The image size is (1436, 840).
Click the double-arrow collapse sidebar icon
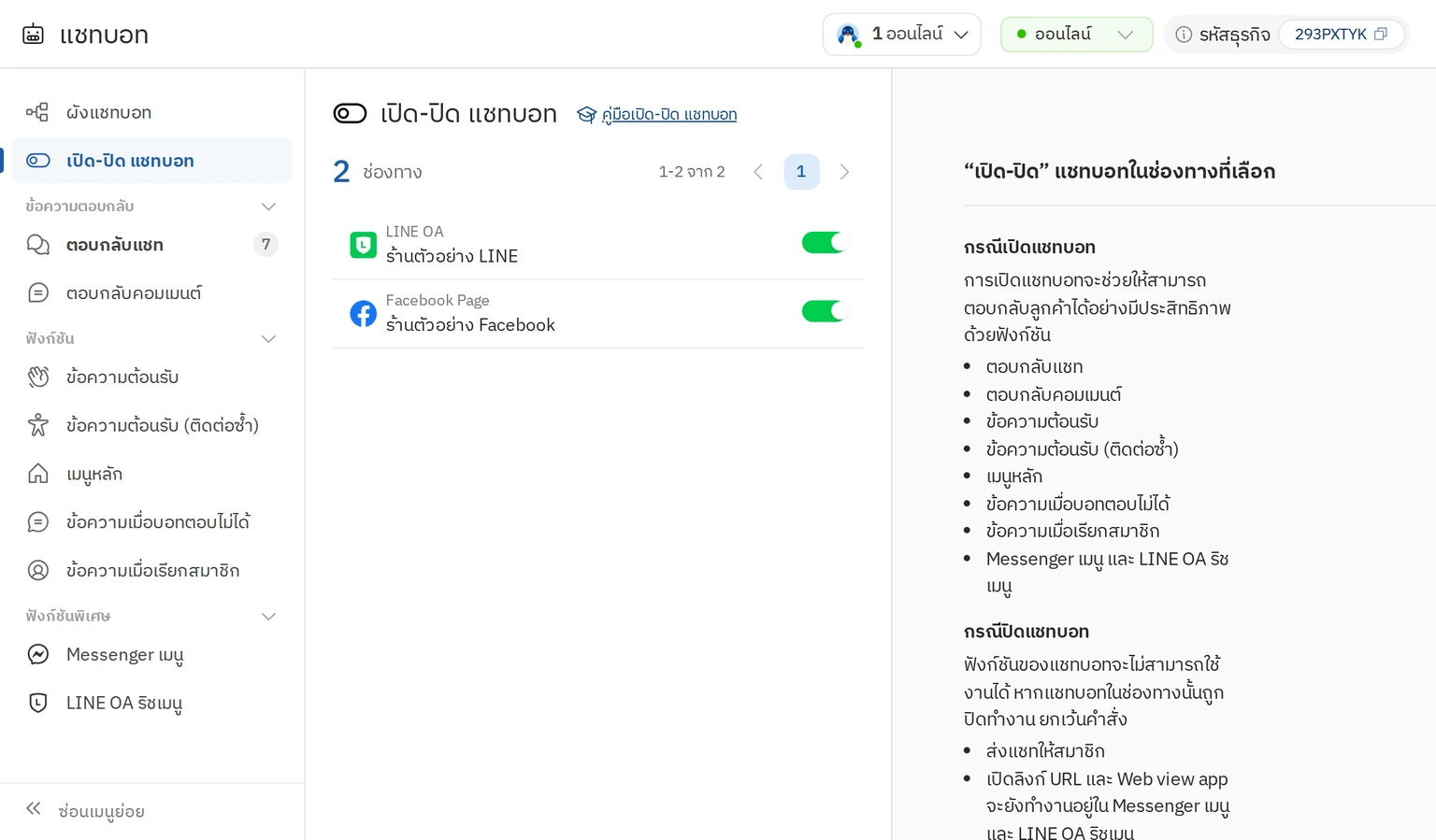tap(34, 809)
